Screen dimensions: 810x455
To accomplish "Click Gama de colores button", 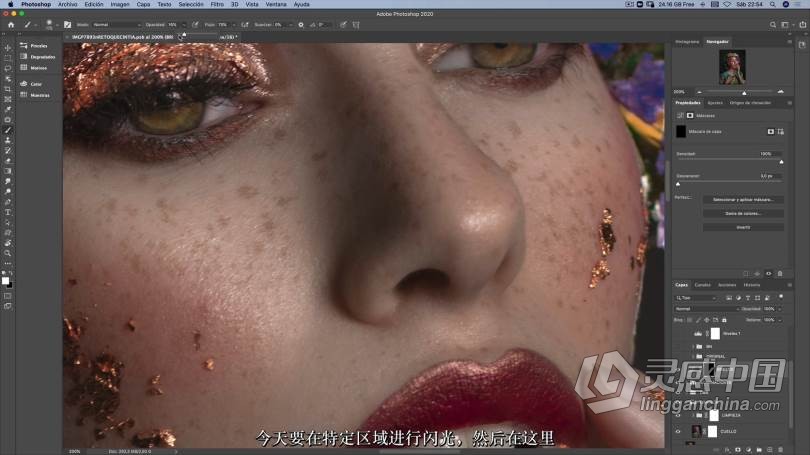I will pos(743,213).
